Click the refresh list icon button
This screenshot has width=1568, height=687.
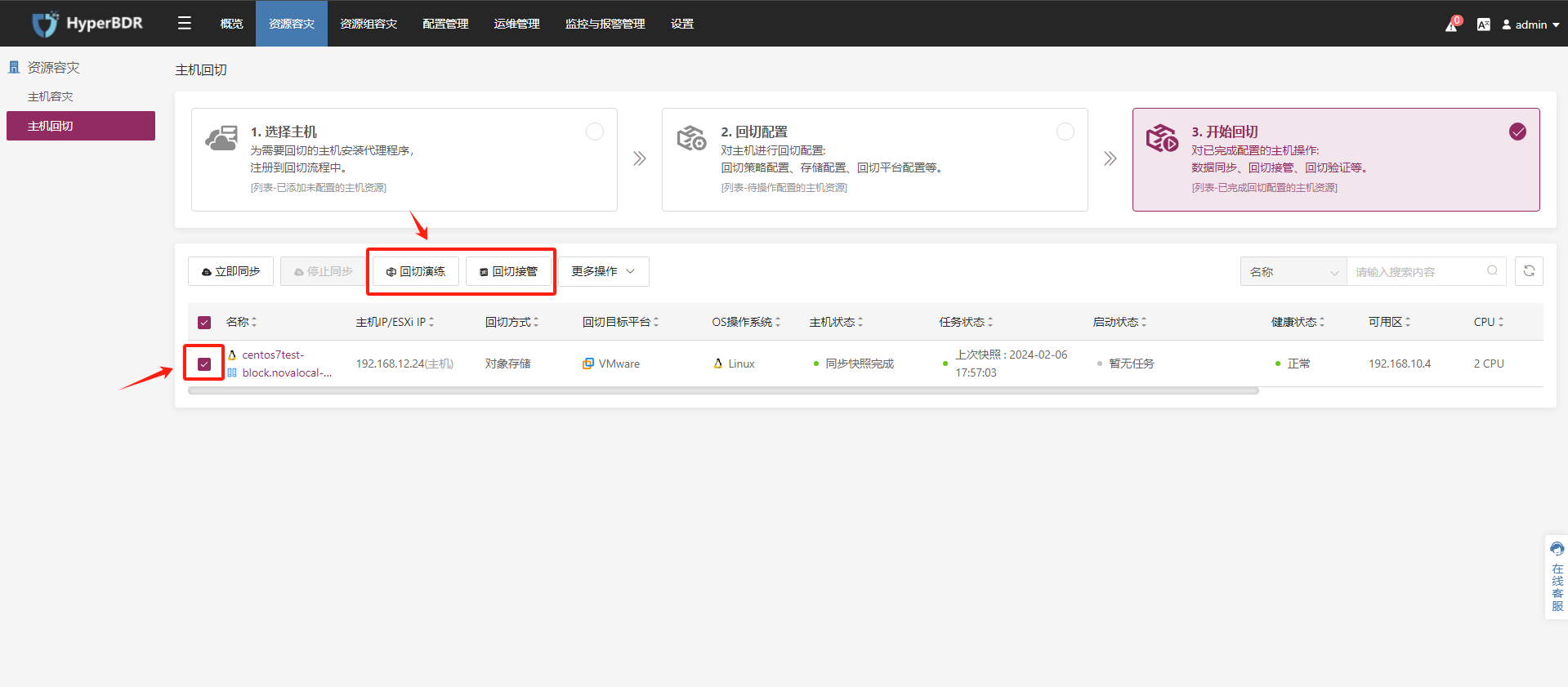(x=1529, y=271)
